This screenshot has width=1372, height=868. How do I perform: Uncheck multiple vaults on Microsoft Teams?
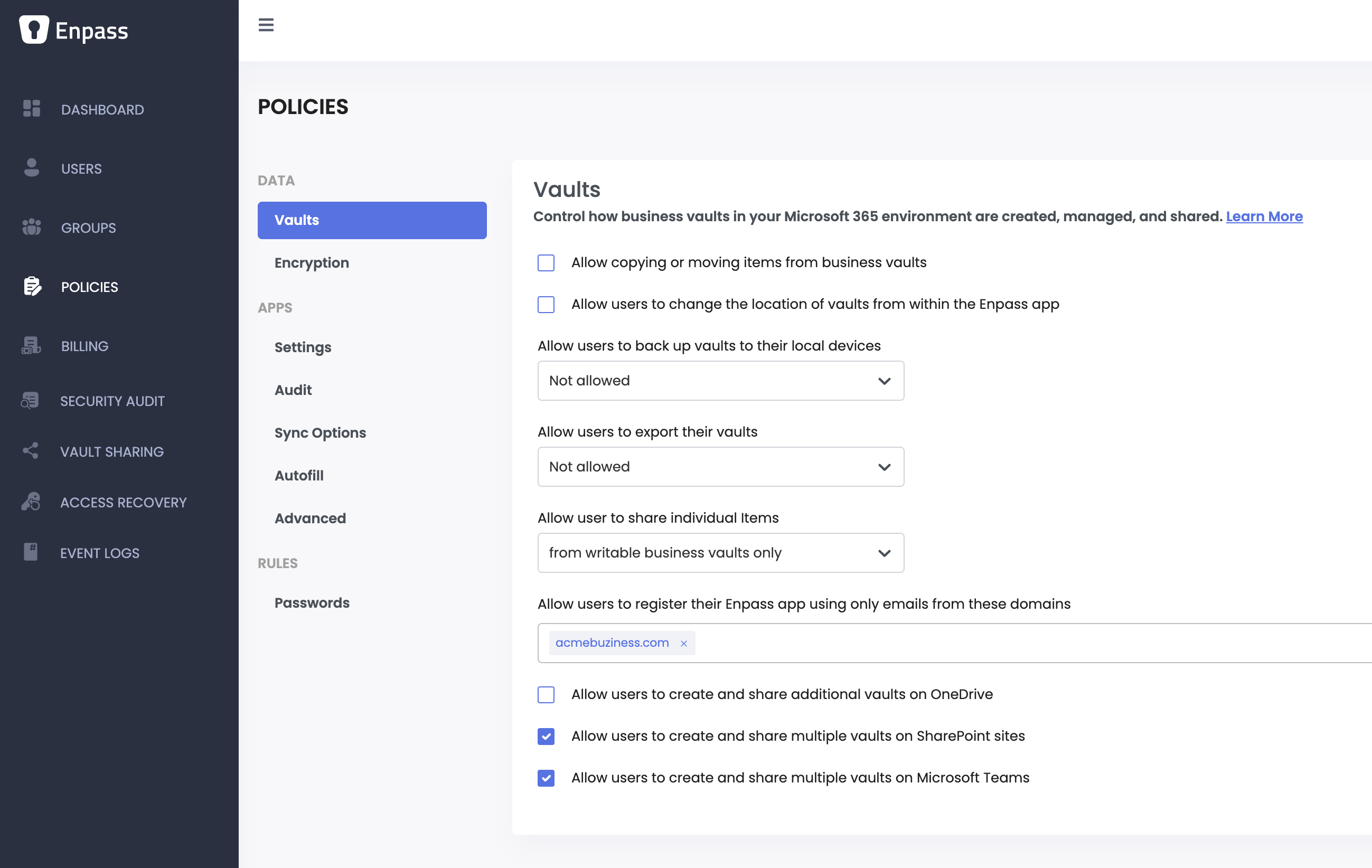coord(546,778)
